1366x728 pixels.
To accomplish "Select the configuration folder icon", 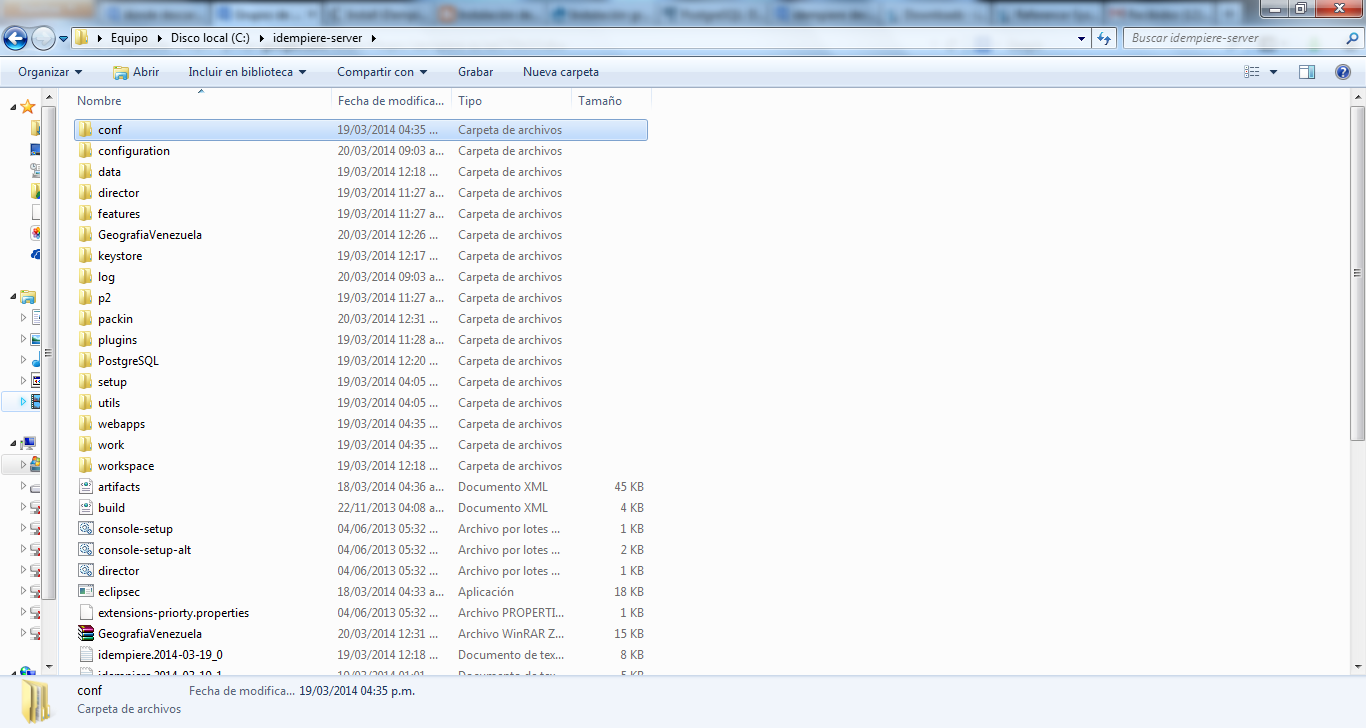I will click(86, 151).
